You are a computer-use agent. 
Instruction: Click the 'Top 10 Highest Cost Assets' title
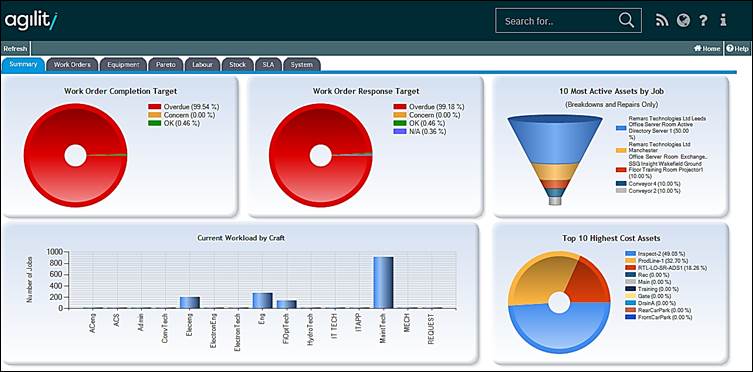click(611, 238)
